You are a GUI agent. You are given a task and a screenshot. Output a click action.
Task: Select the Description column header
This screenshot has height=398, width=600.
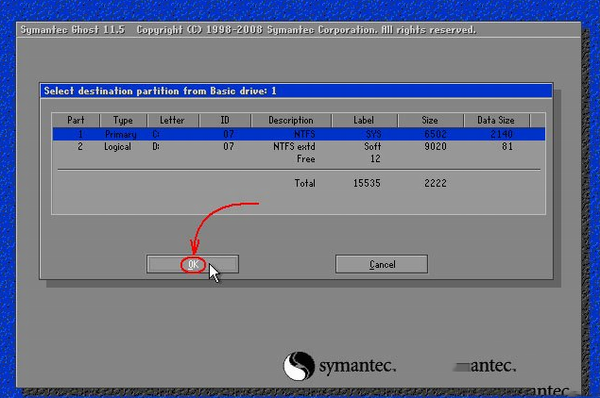291,120
